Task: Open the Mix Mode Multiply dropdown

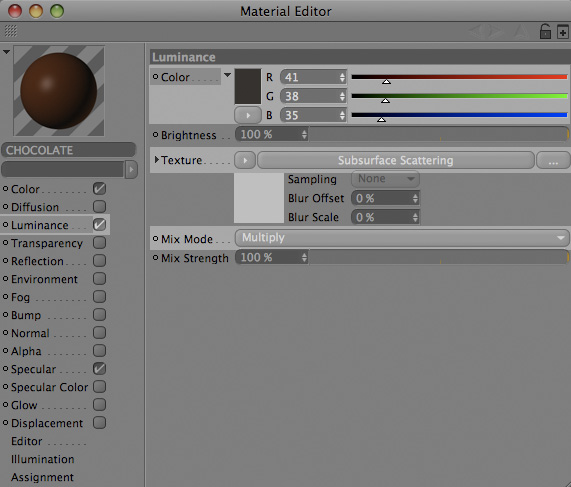Action: [402, 238]
